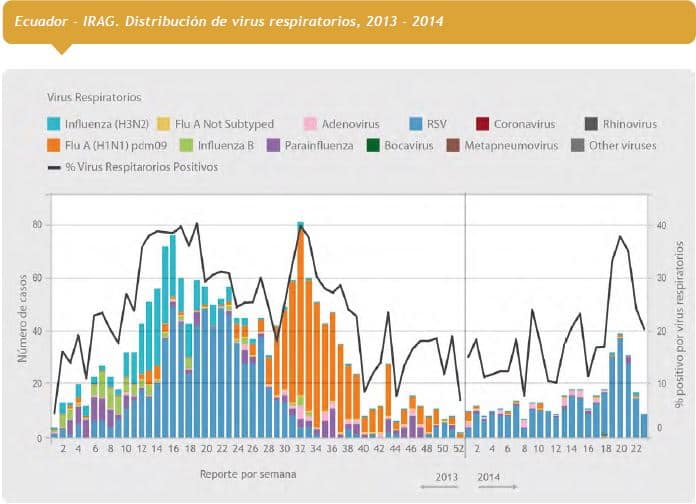Select the light green Influenza B swatch
Image resolution: width=696 pixels, height=504 pixels.
point(186,145)
